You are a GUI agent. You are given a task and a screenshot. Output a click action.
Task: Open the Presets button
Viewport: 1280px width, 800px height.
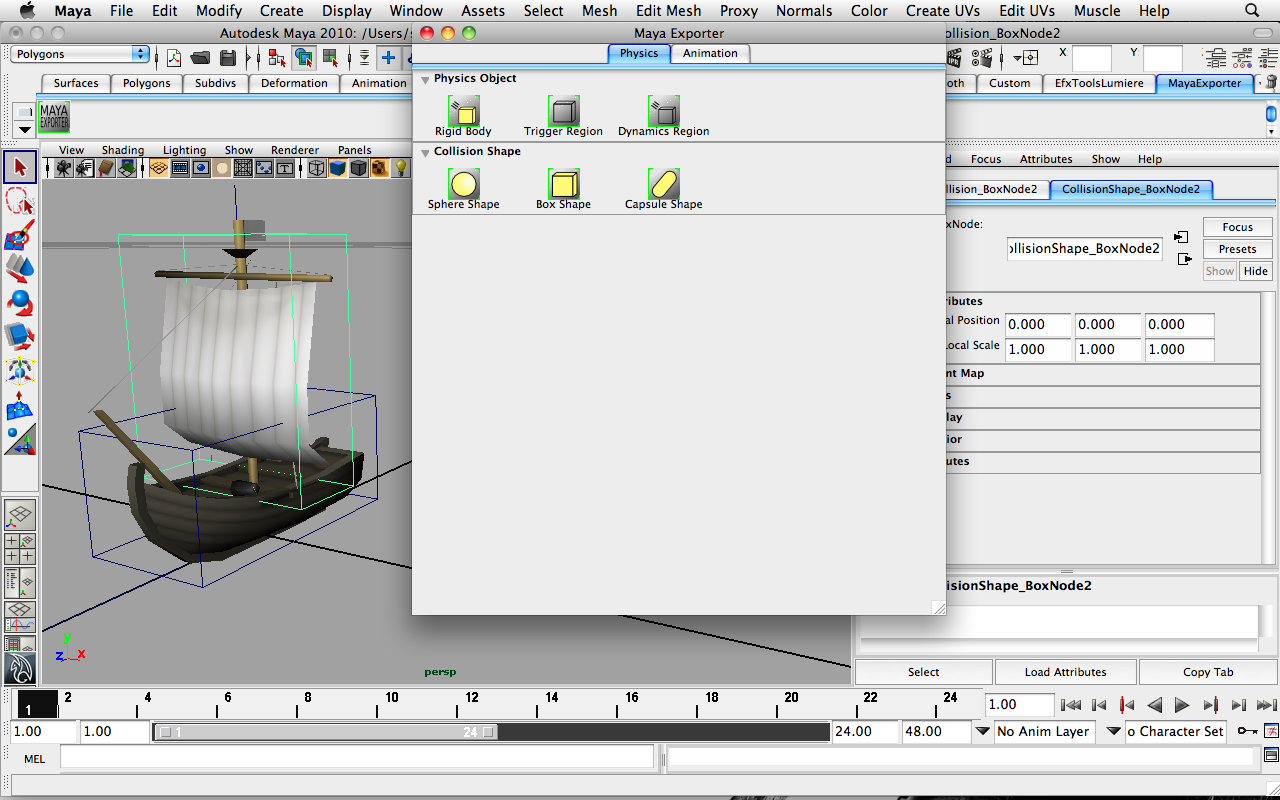coord(1237,249)
